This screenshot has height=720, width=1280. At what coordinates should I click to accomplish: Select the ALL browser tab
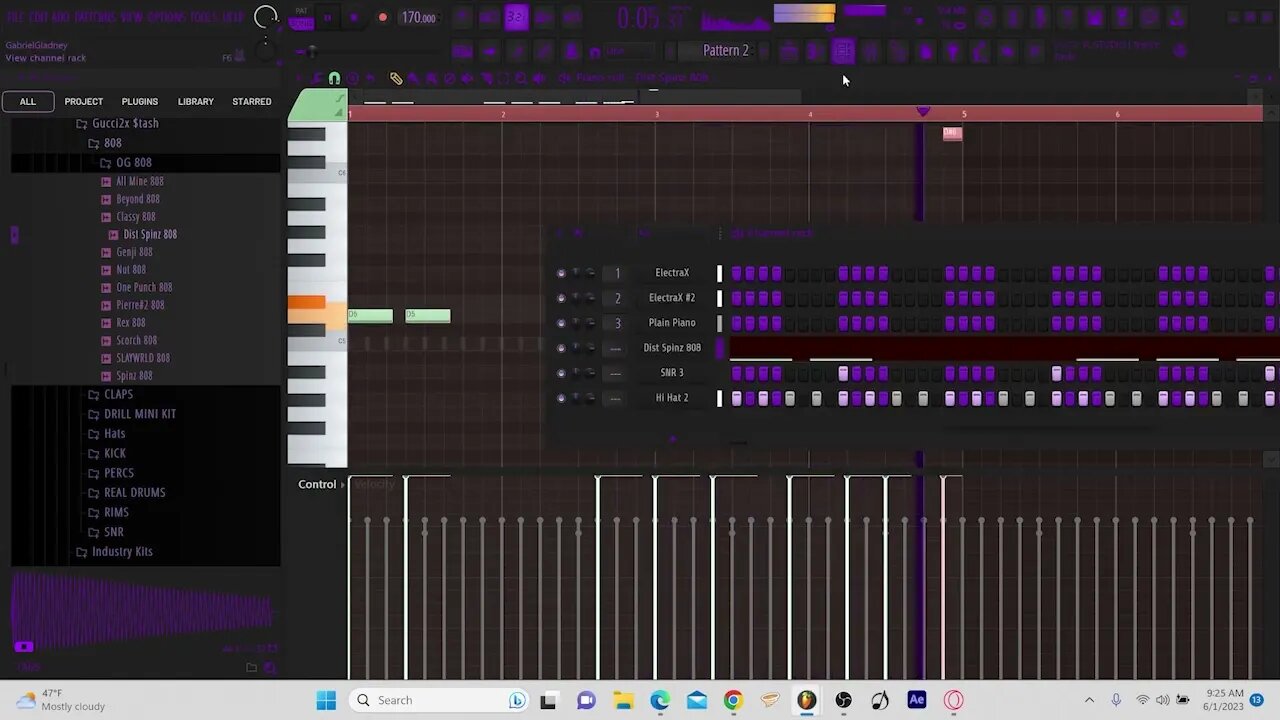(x=28, y=101)
